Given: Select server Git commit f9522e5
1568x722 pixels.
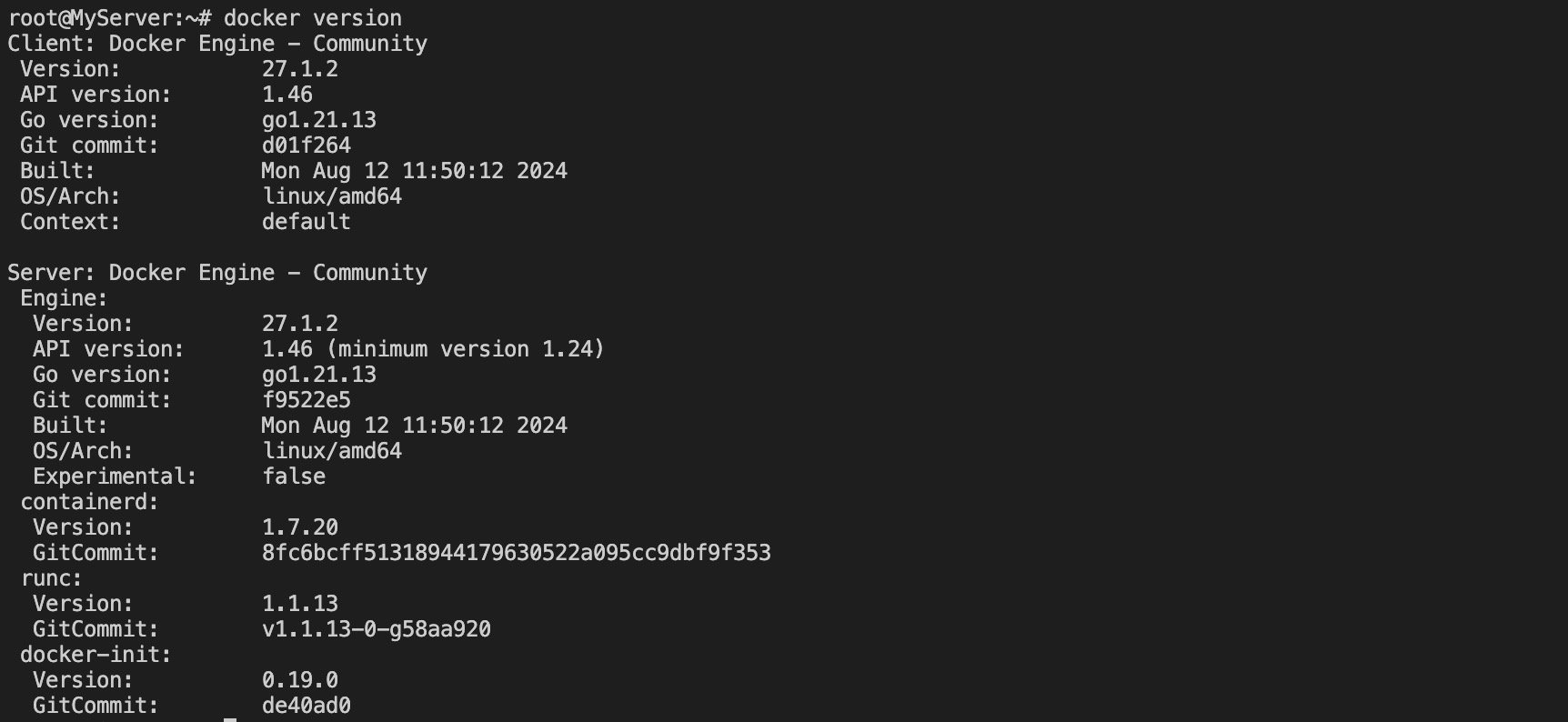Looking at the screenshot, I should [x=307, y=400].
